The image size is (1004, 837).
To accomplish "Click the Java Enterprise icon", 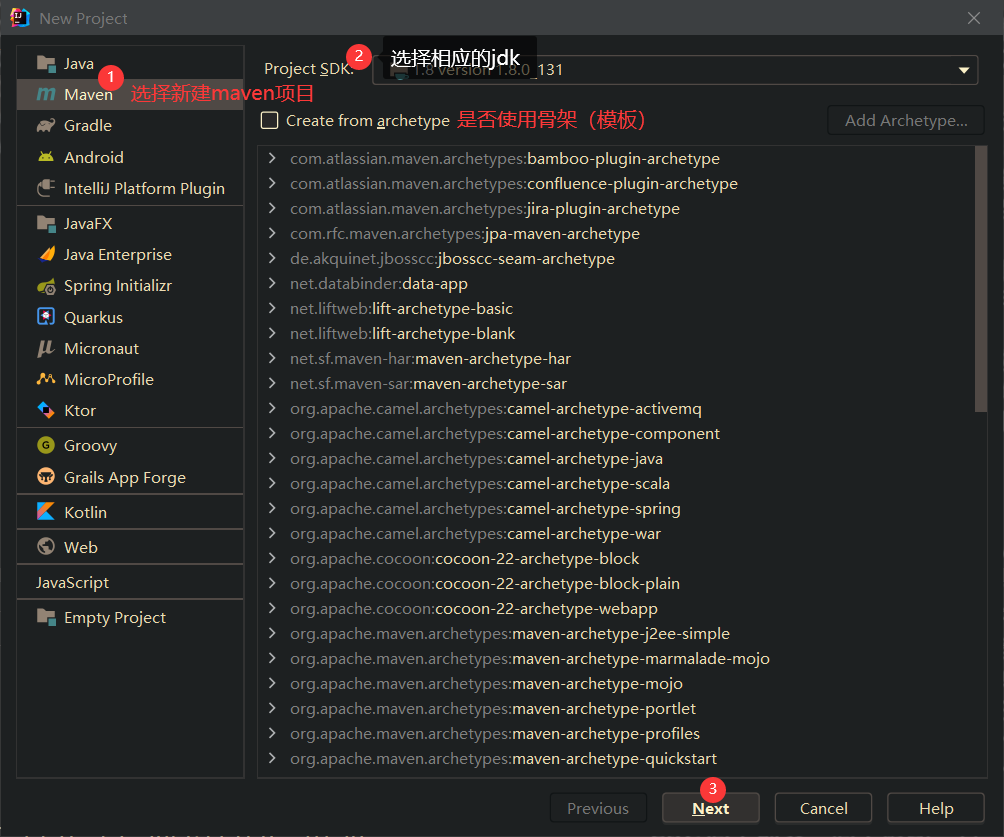I will click(46, 254).
